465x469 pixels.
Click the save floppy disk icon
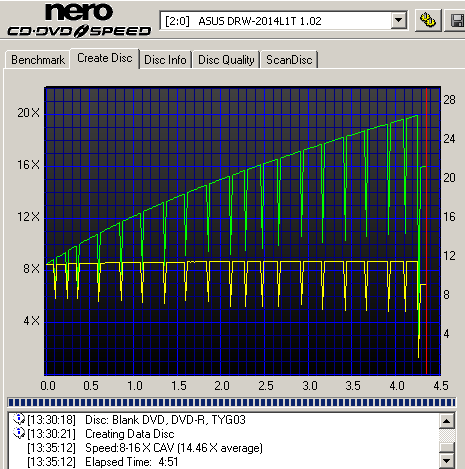(456, 21)
